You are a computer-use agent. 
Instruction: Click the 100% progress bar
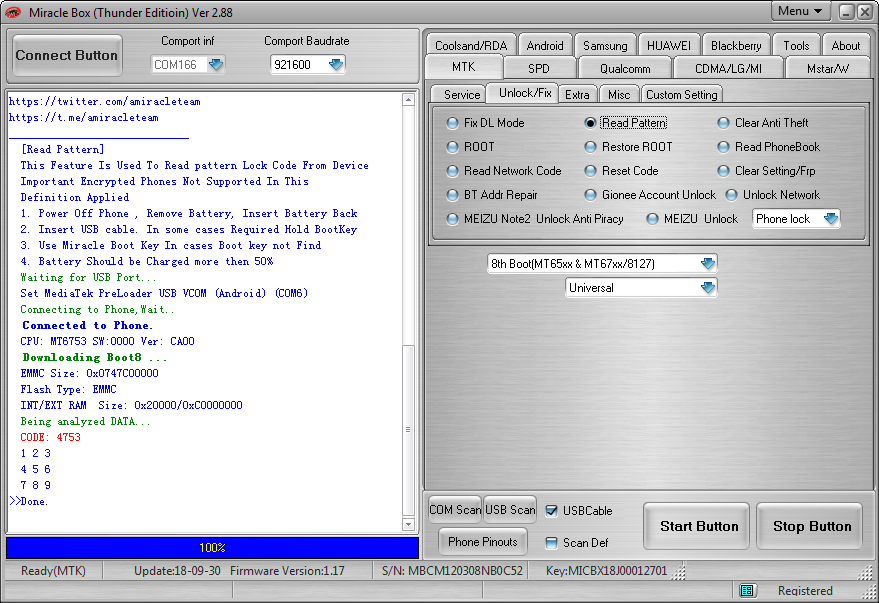pos(212,548)
